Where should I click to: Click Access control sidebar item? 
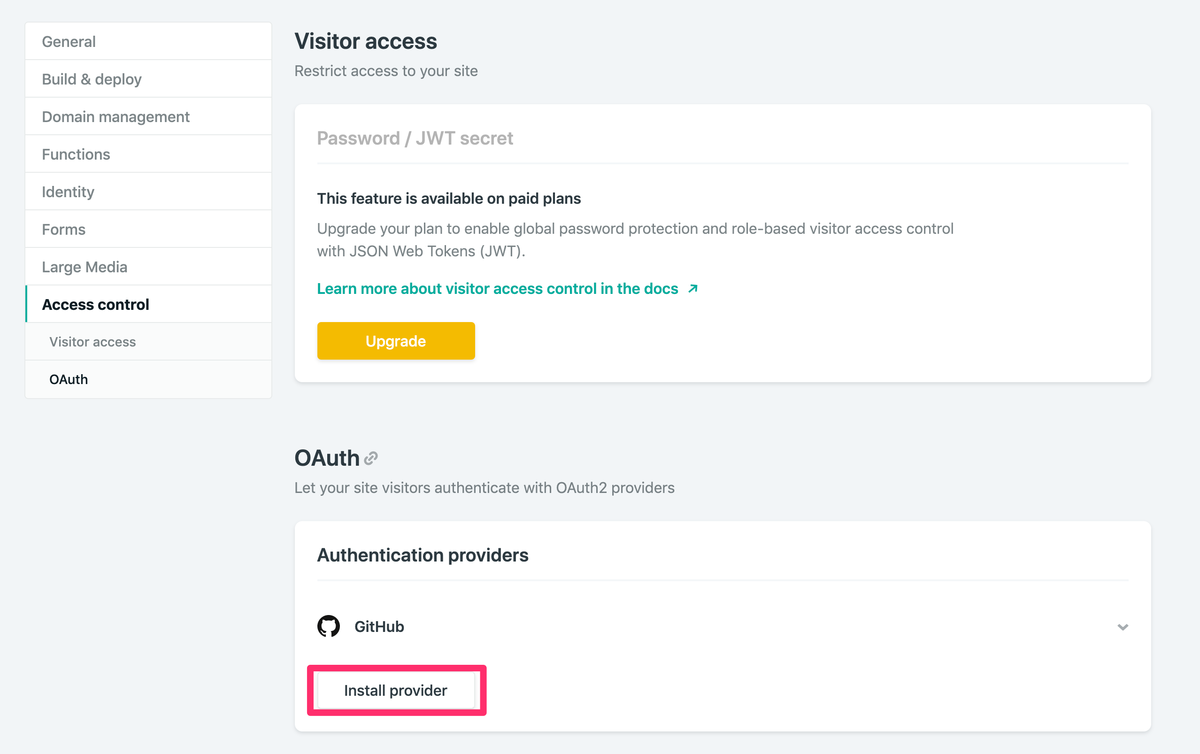(x=96, y=305)
